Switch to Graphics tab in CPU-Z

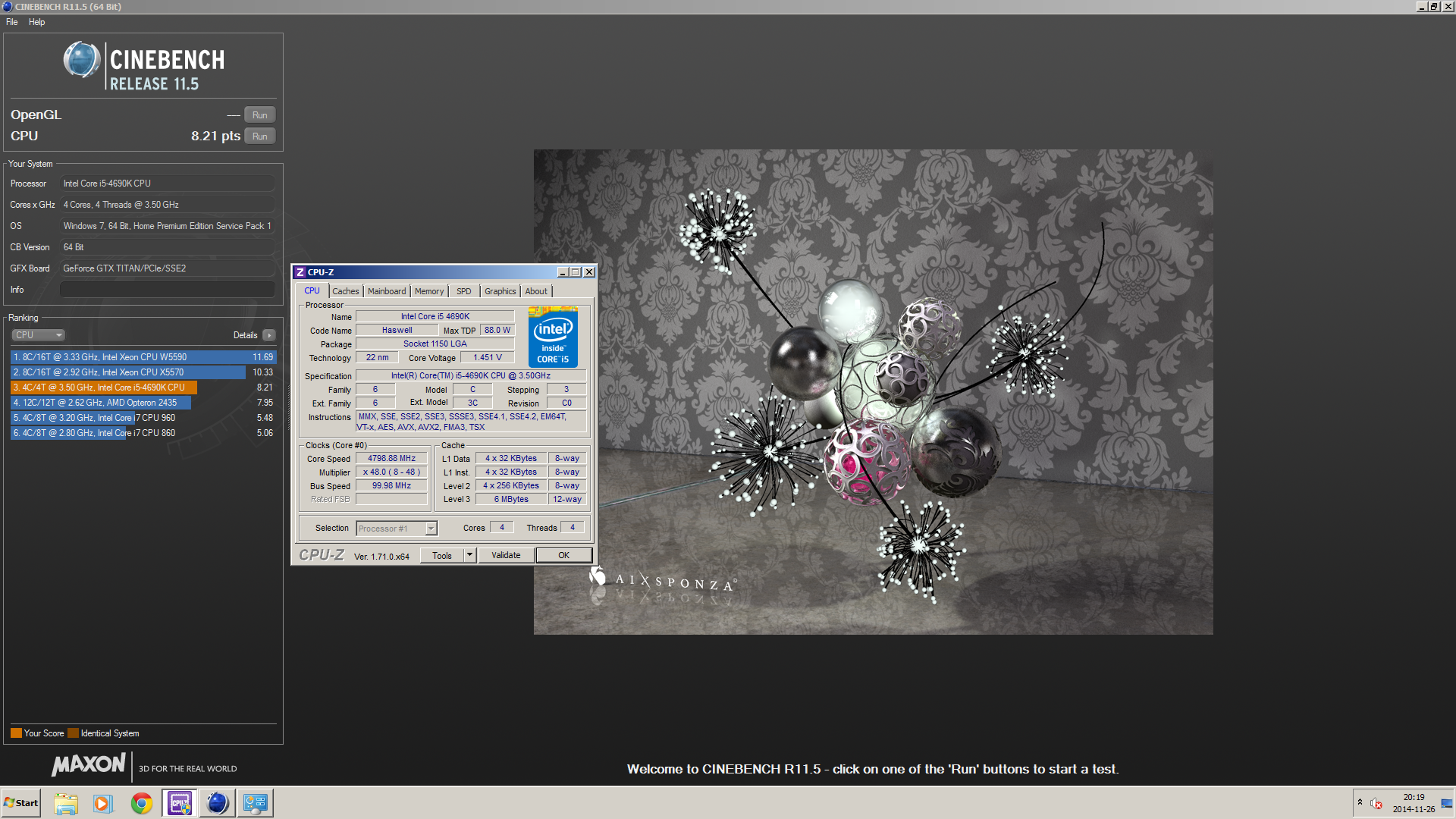click(500, 291)
